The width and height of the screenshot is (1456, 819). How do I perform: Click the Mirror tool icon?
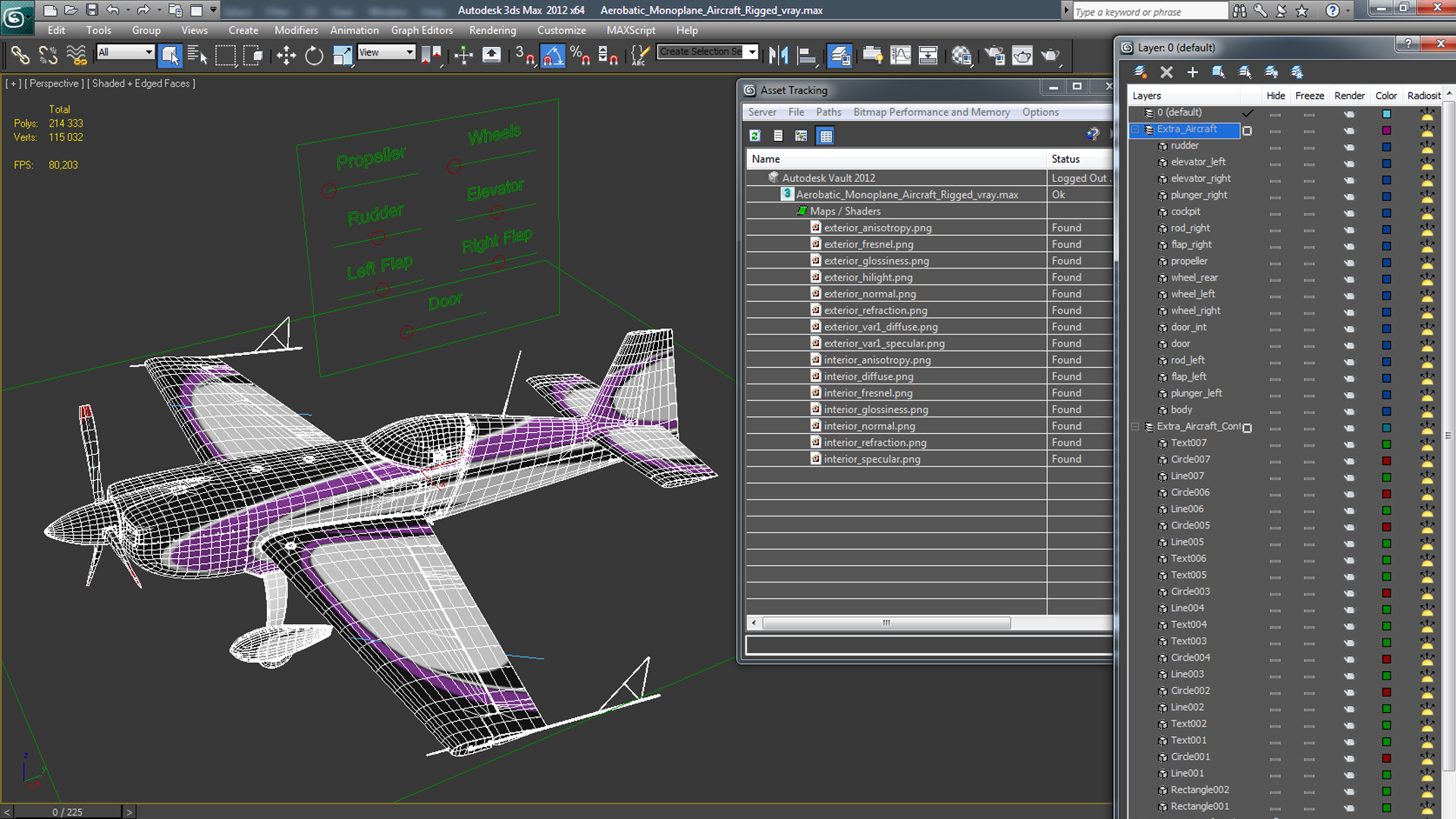pyautogui.click(x=778, y=55)
